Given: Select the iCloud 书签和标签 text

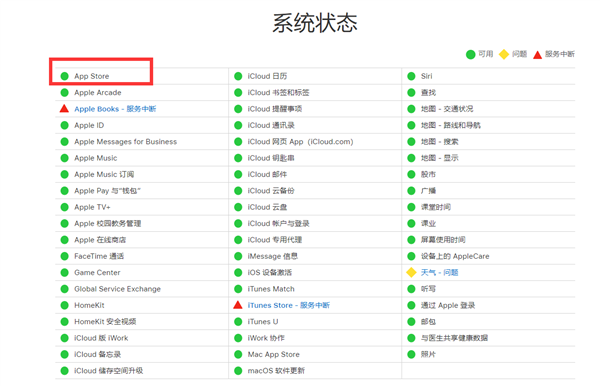Looking at the screenshot, I should 279,93.
